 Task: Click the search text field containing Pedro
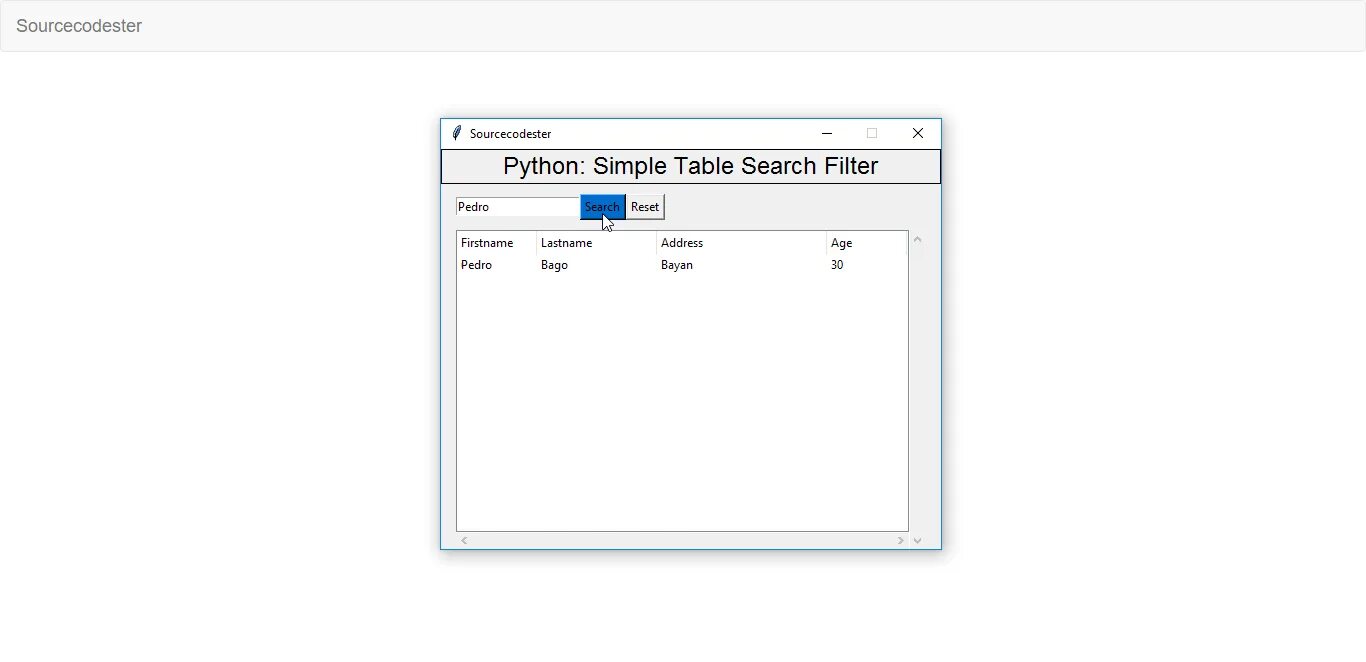pyautogui.click(x=517, y=207)
